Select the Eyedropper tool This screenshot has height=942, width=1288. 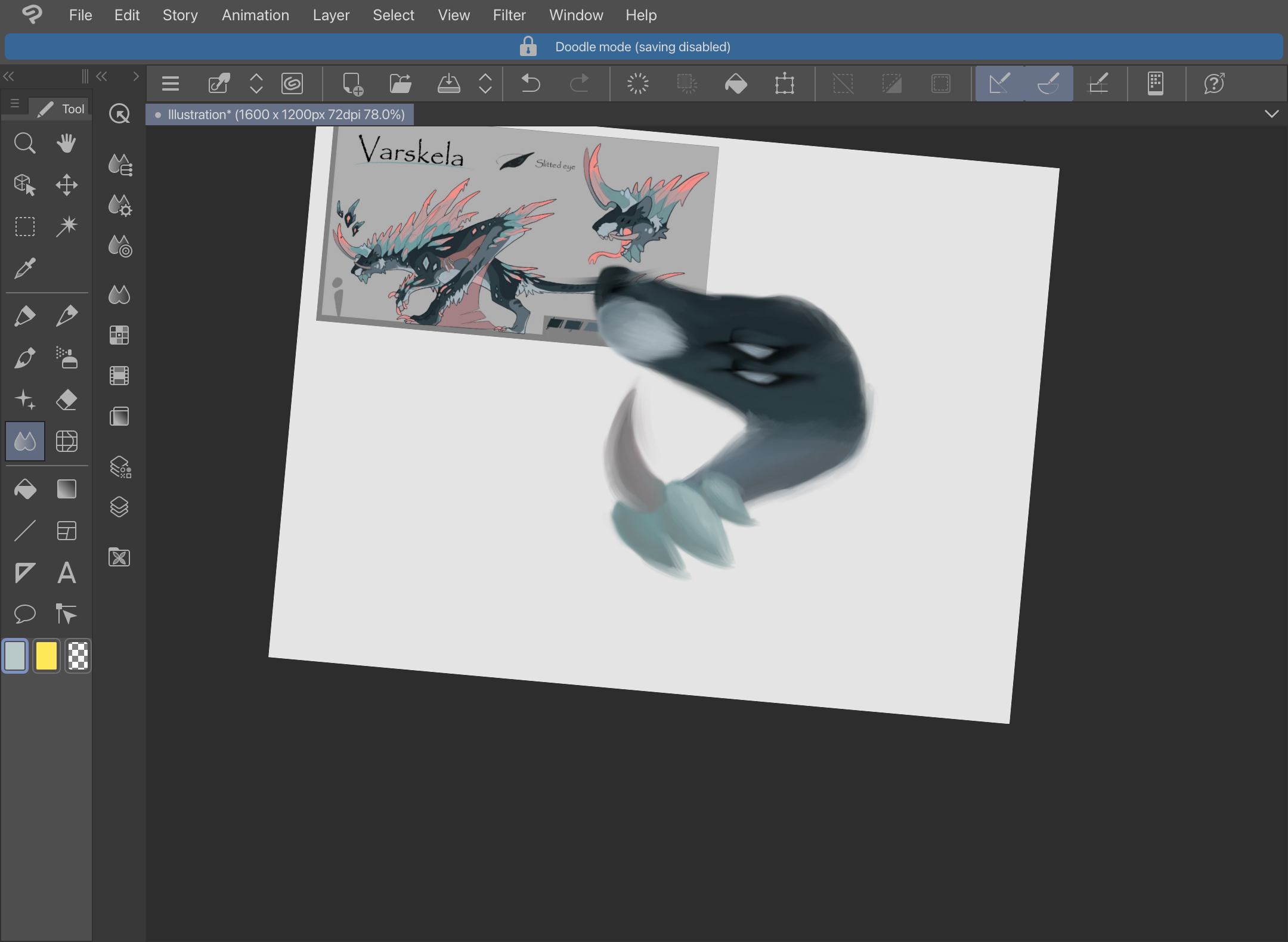click(x=24, y=268)
